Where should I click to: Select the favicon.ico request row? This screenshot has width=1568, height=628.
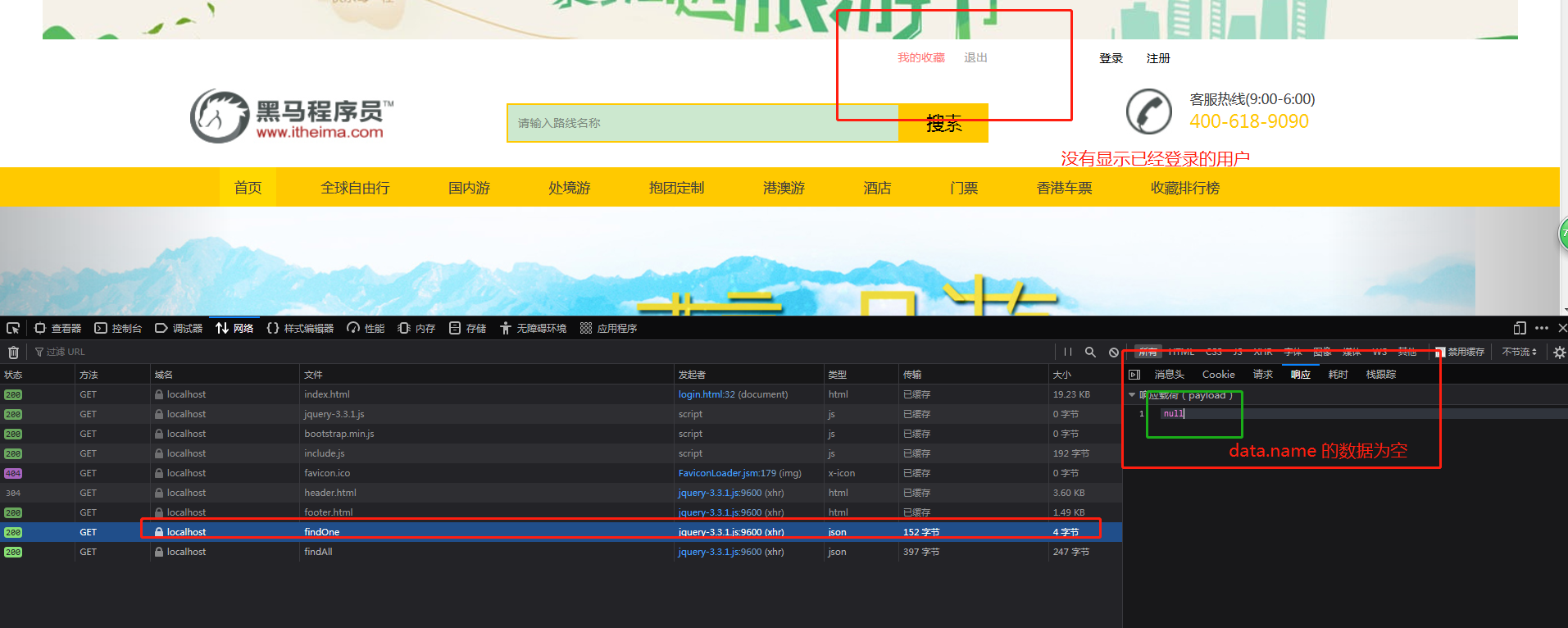click(561, 473)
